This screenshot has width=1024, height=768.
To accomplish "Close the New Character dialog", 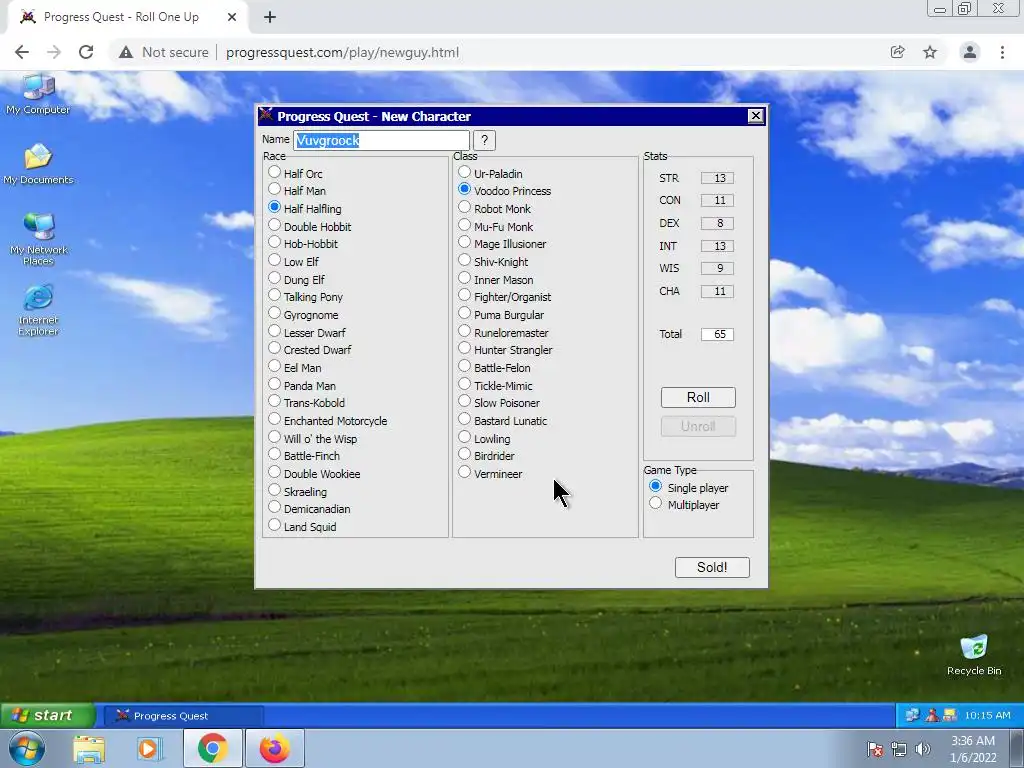I will coord(756,116).
